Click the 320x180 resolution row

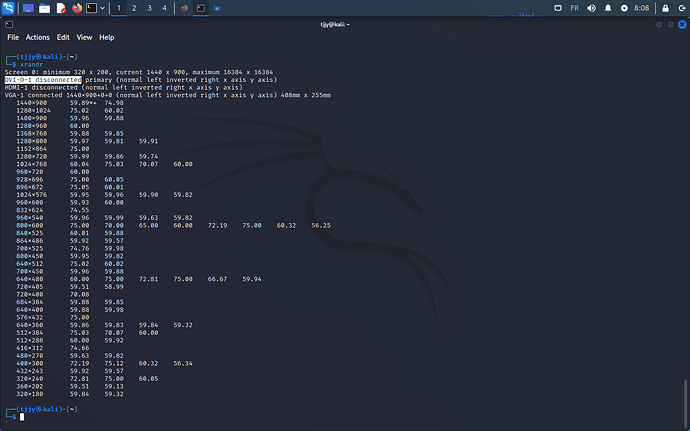[x=70, y=394]
